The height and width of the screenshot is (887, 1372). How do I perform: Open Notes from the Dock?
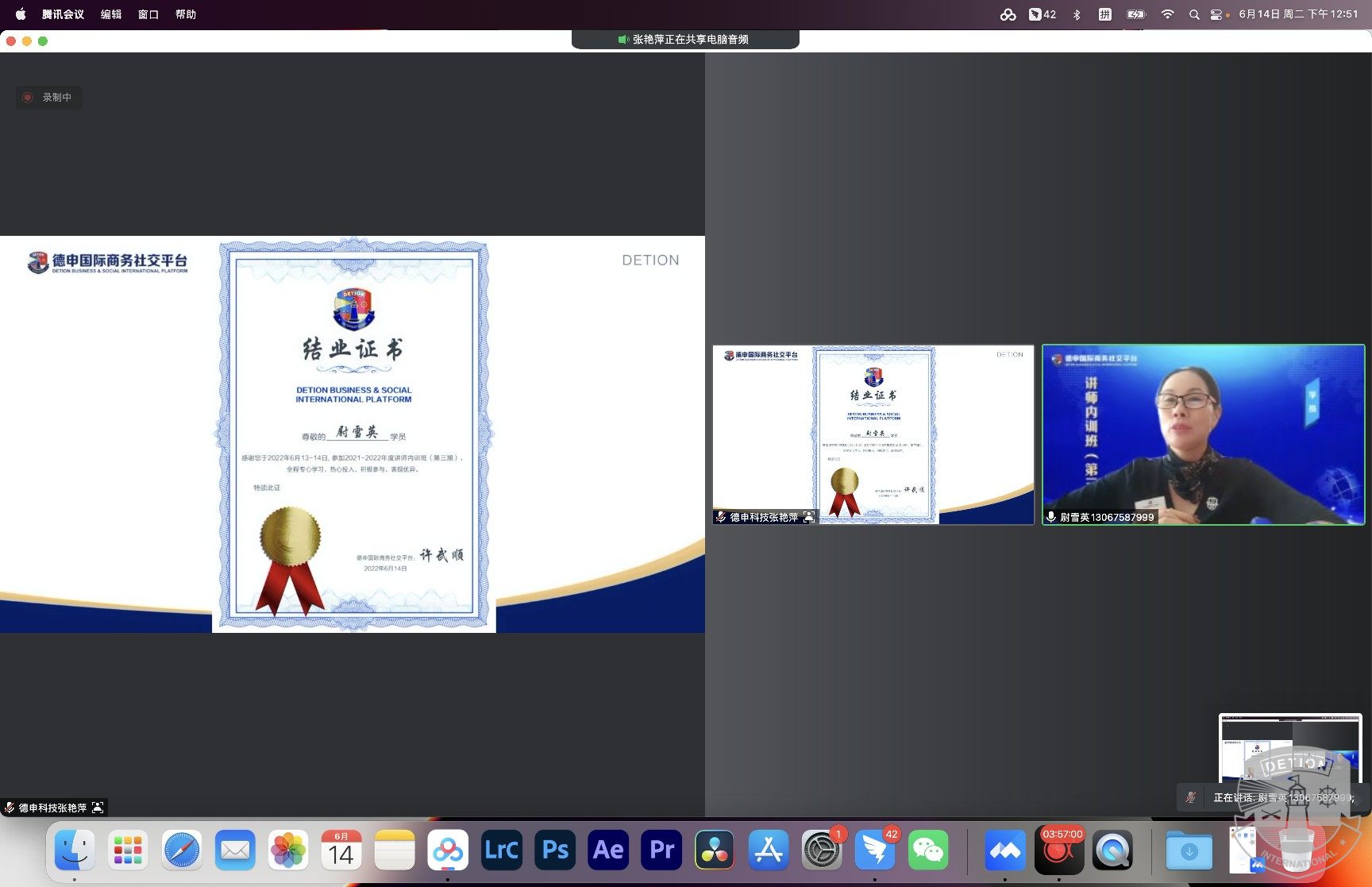(x=395, y=850)
